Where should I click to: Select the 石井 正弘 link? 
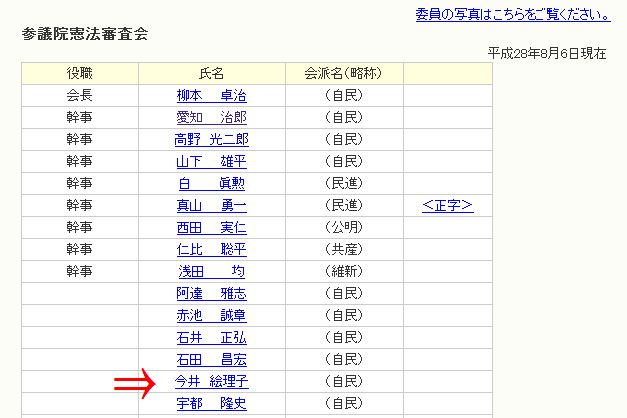point(211,338)
